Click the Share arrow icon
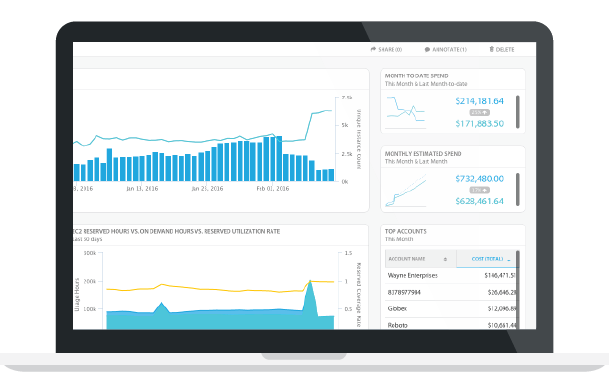Screen dimensions: 609x379 [373, 49]
